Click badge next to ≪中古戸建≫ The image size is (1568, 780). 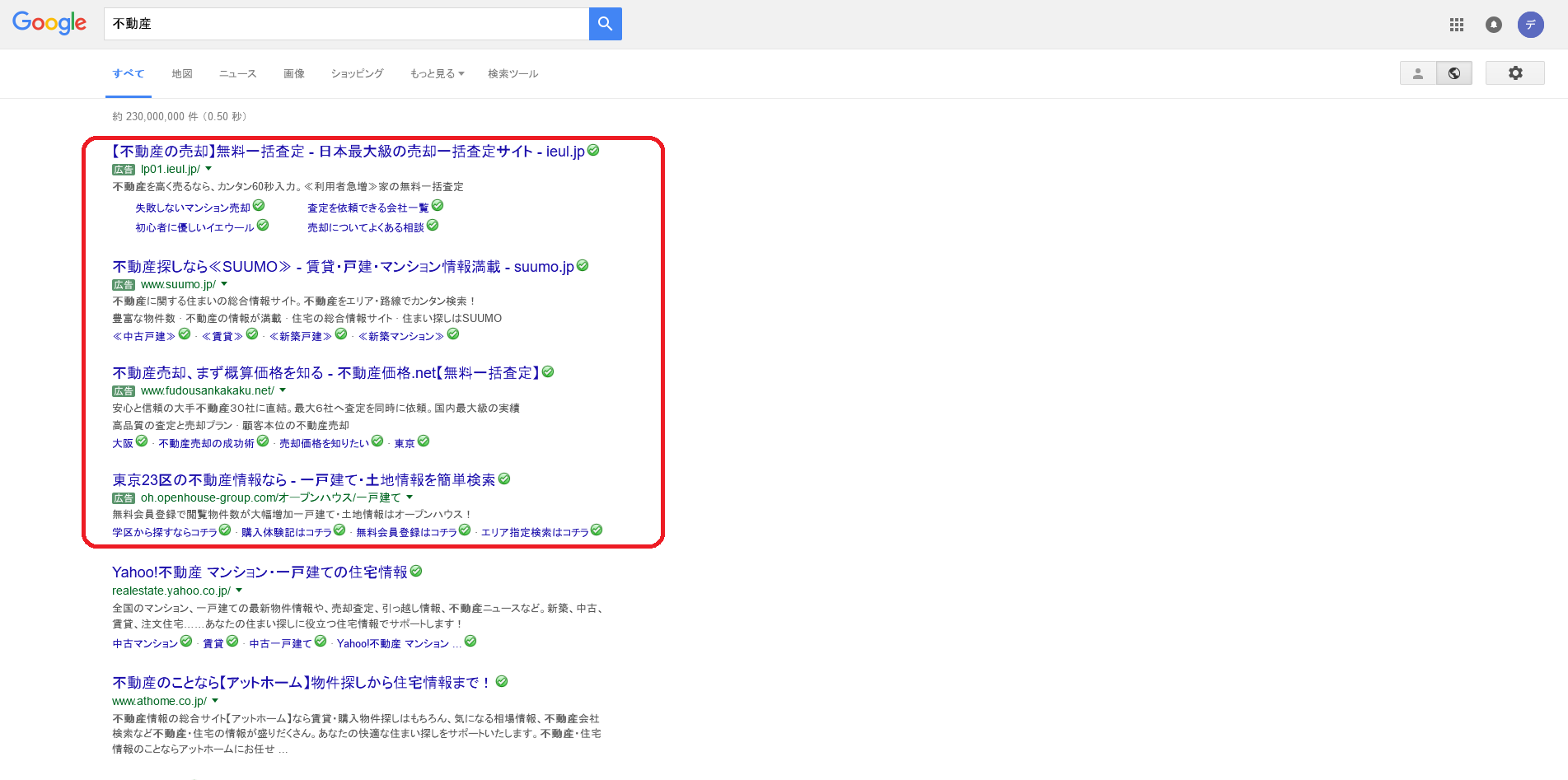(x=185, y=334)
